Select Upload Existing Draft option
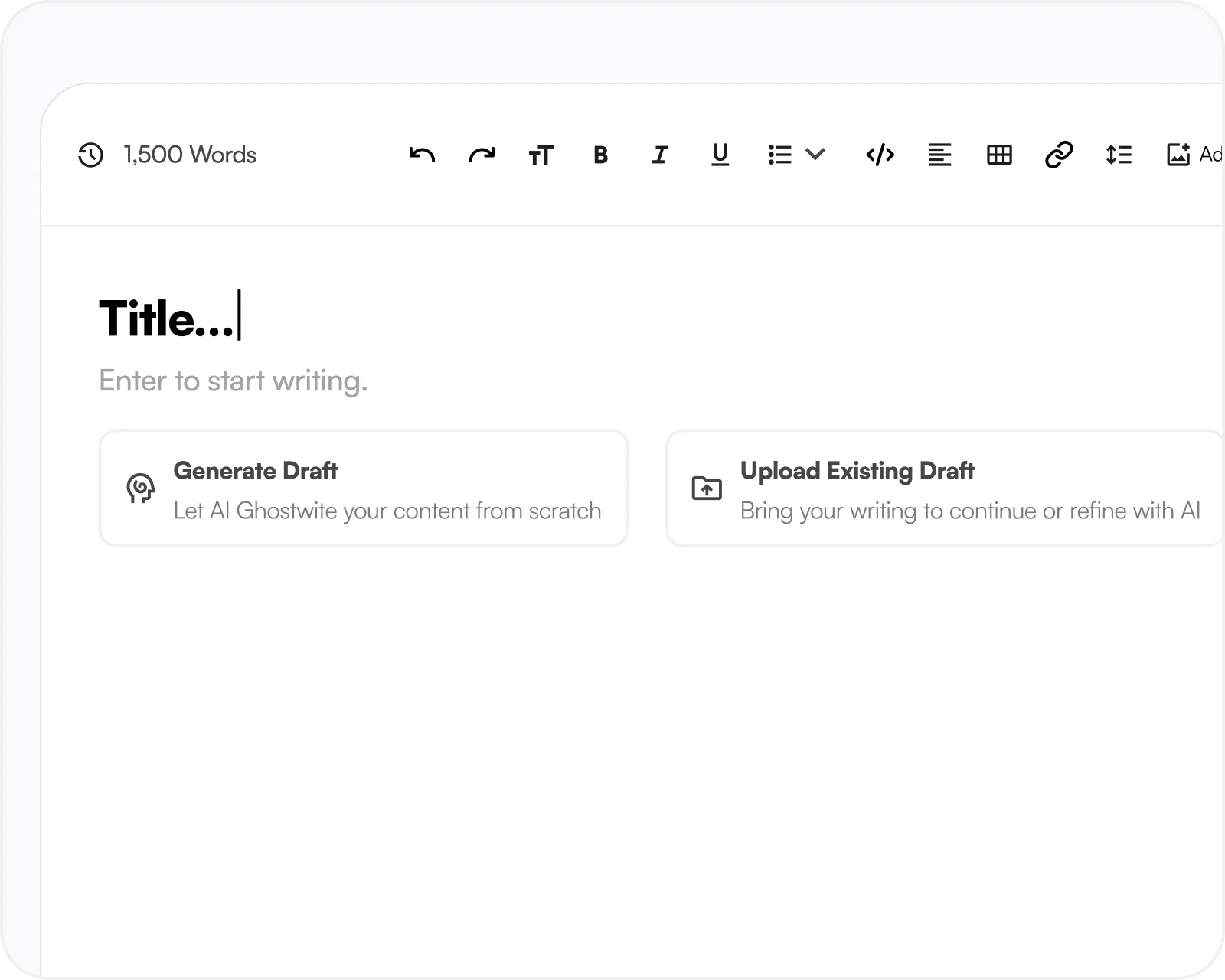 click(944, 488)
